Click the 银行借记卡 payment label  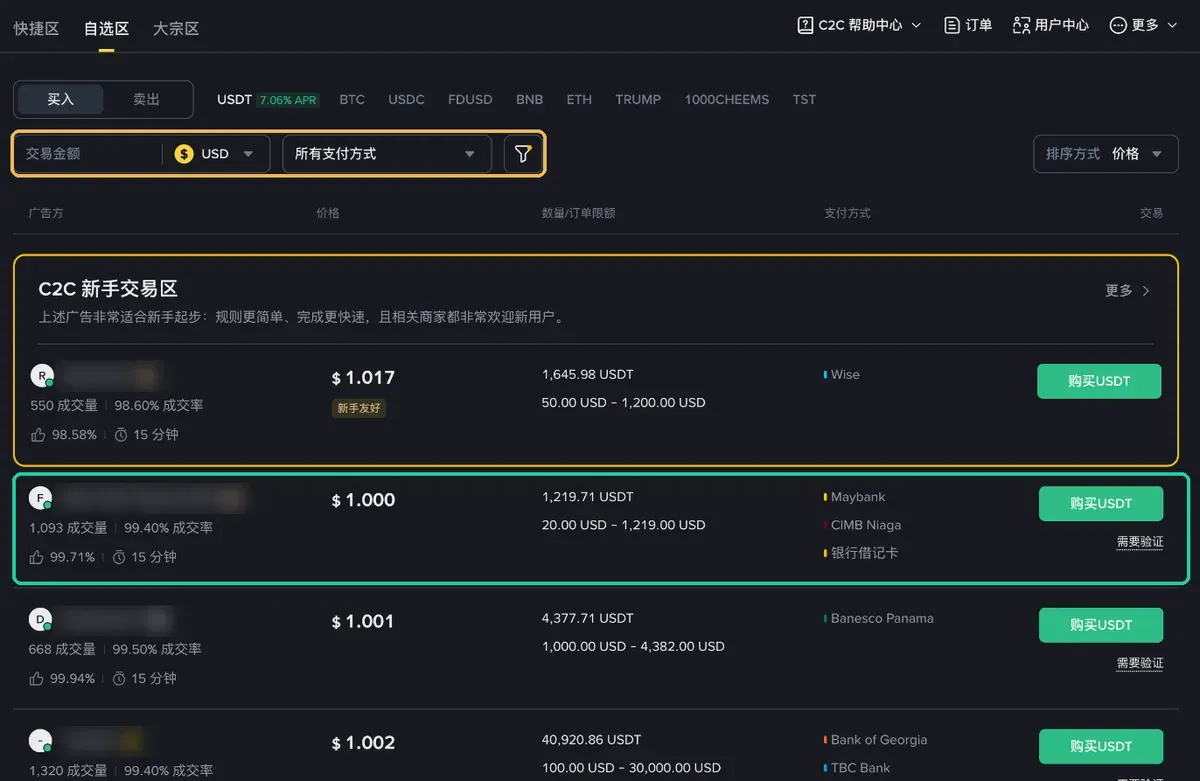coord(864,553)
